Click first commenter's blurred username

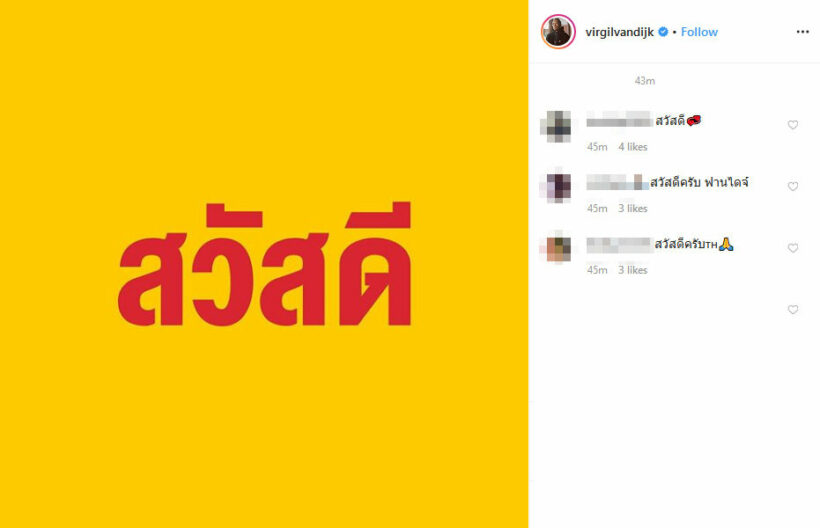[619, 121]
